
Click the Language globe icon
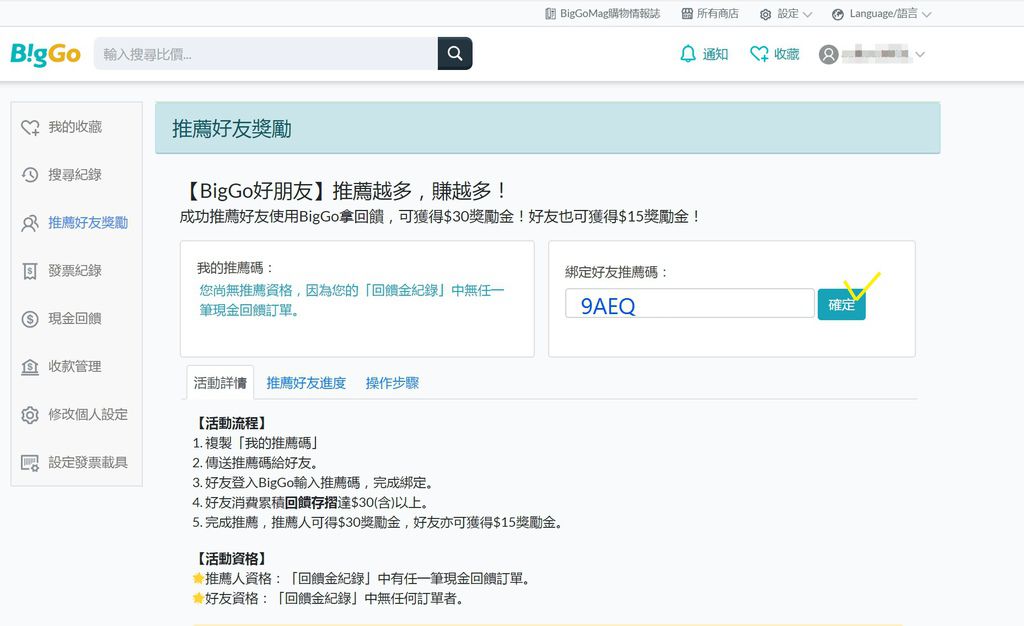pos(838,14)
